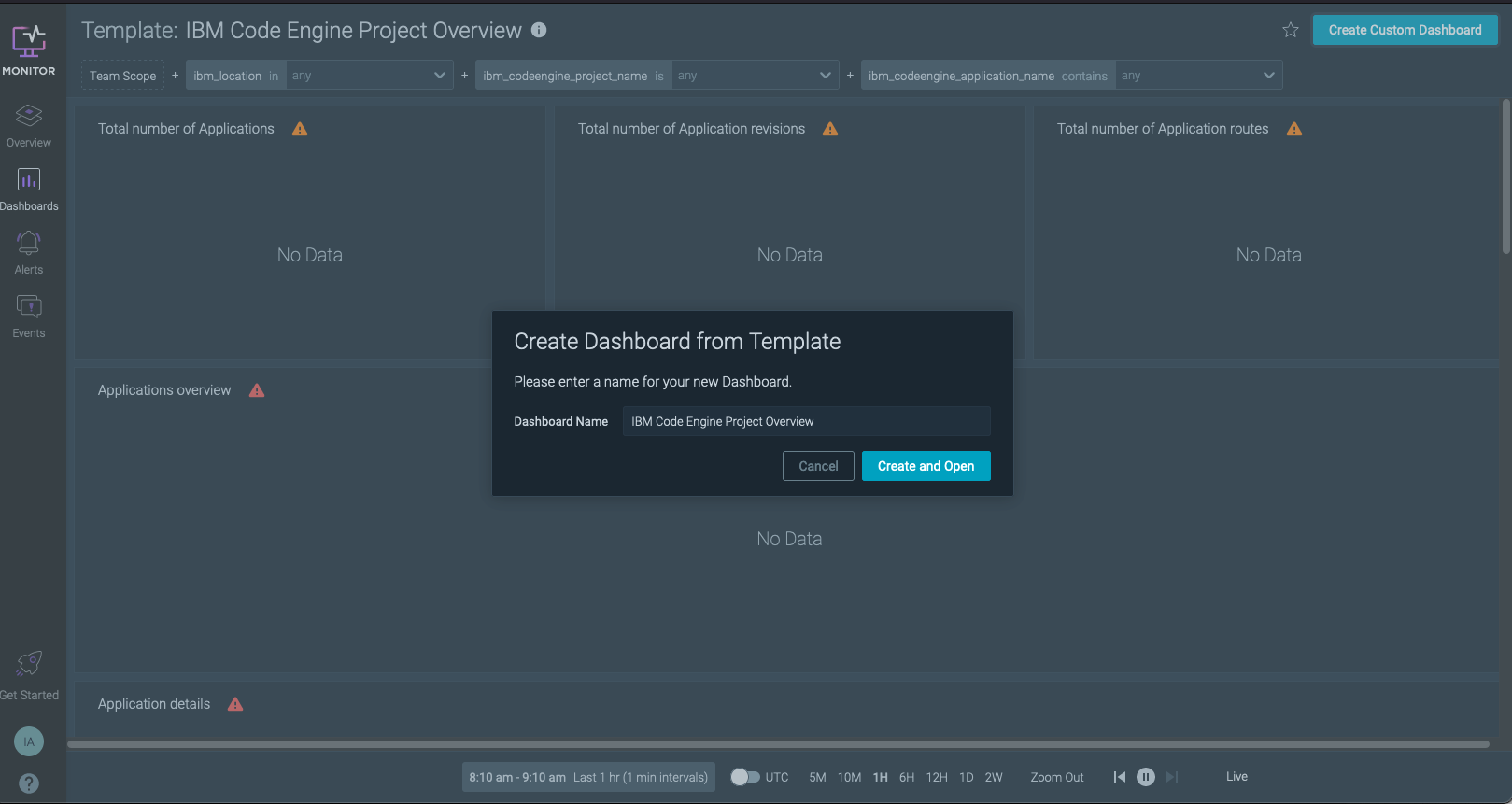Click 'Total number of Applications' panel title
This screenshot has height=804, width=1512.
coord(186,129)
